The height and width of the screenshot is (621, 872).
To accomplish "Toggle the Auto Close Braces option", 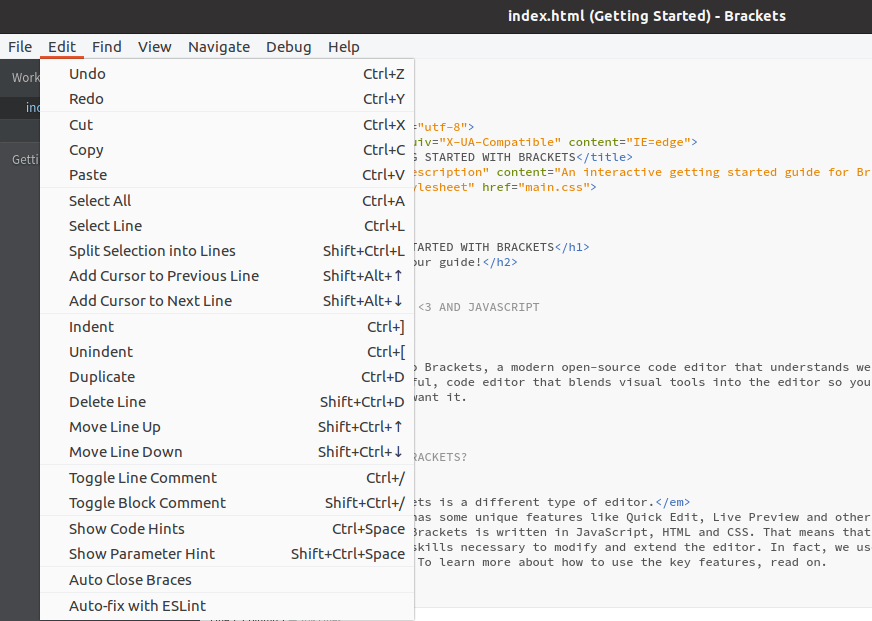I will coord(227,580).
